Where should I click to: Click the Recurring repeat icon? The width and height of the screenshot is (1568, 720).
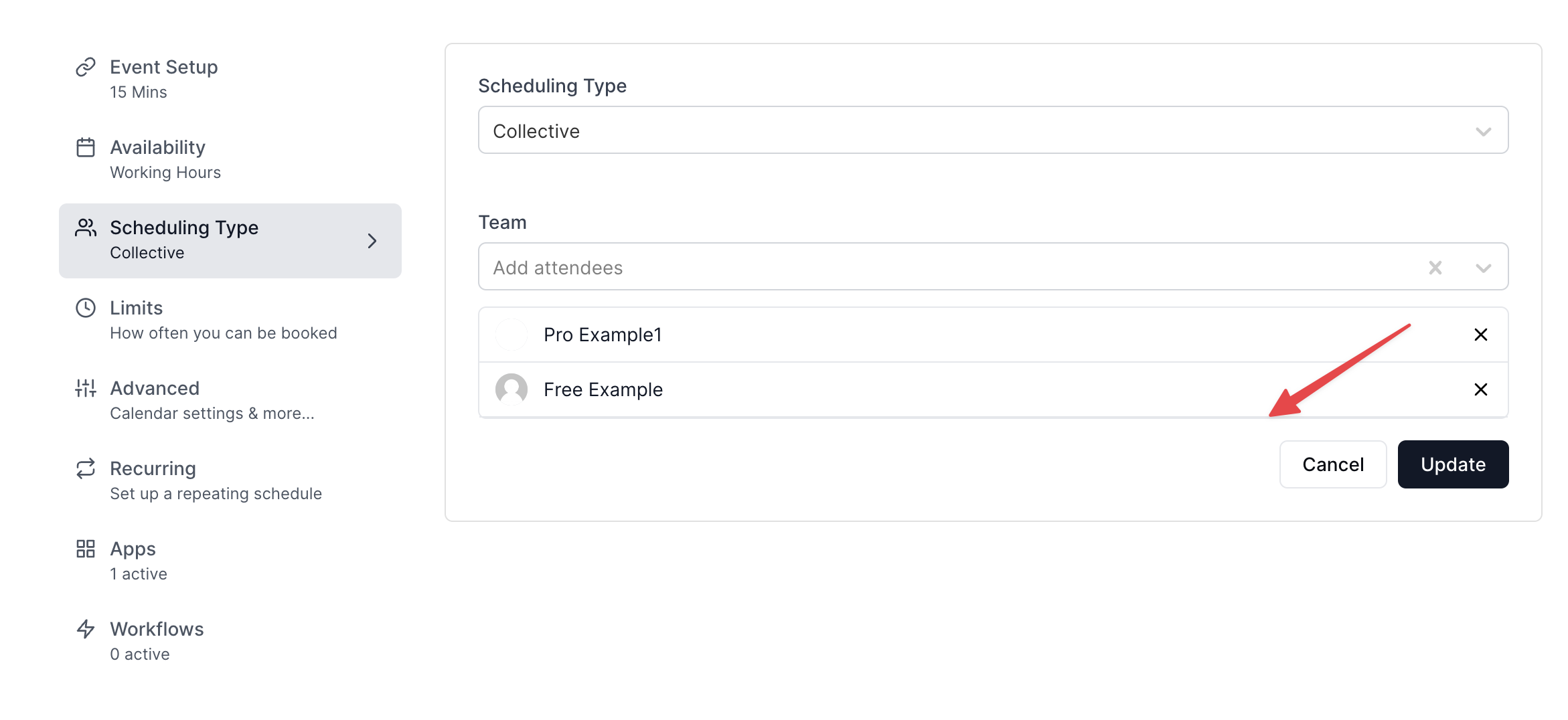[85, 468]
